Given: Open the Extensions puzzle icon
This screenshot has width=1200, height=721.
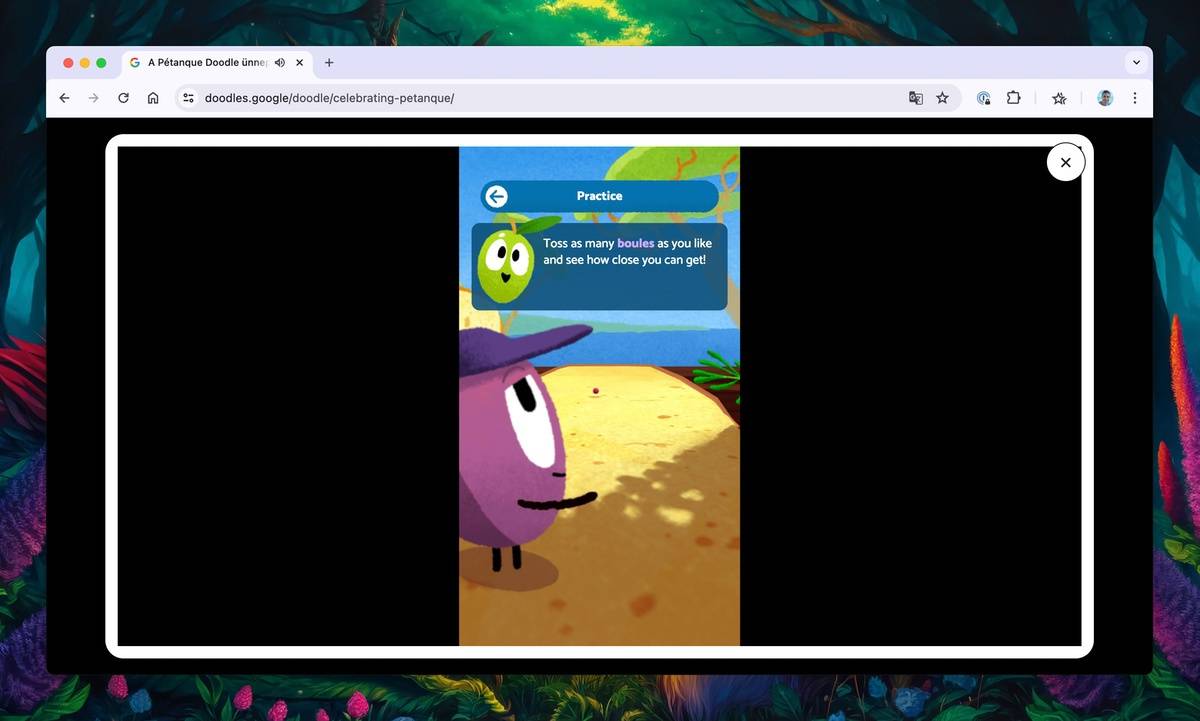Looking at the screenshot, I should pos(1013,98).
